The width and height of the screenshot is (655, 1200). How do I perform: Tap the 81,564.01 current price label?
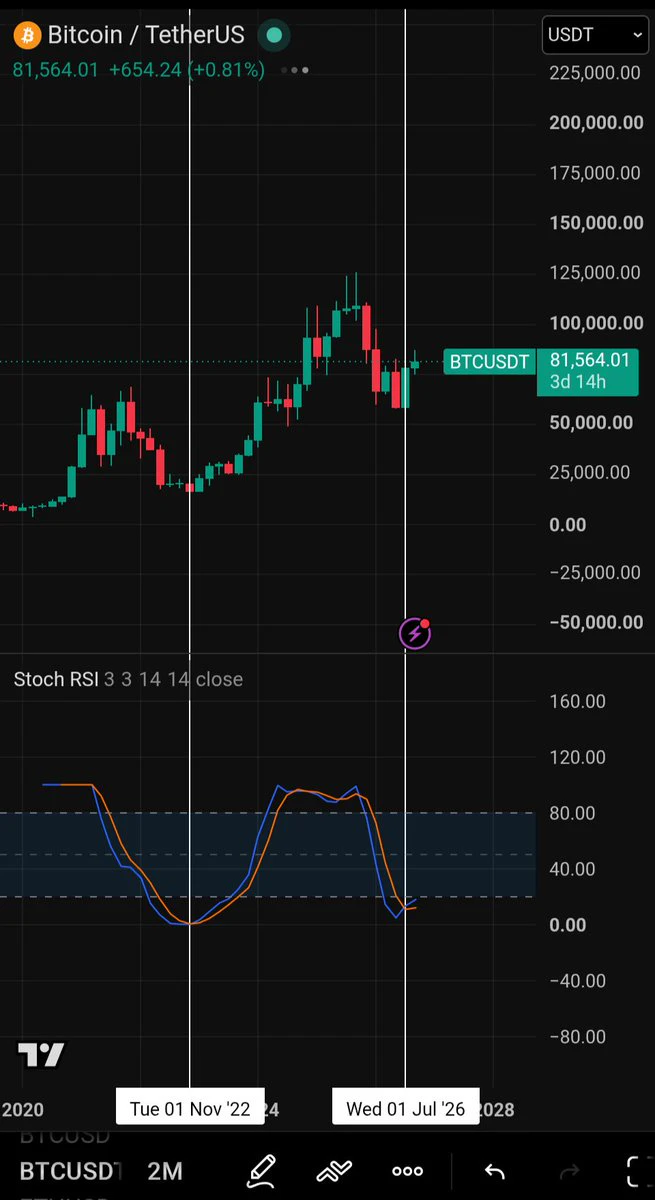[589, 361]
